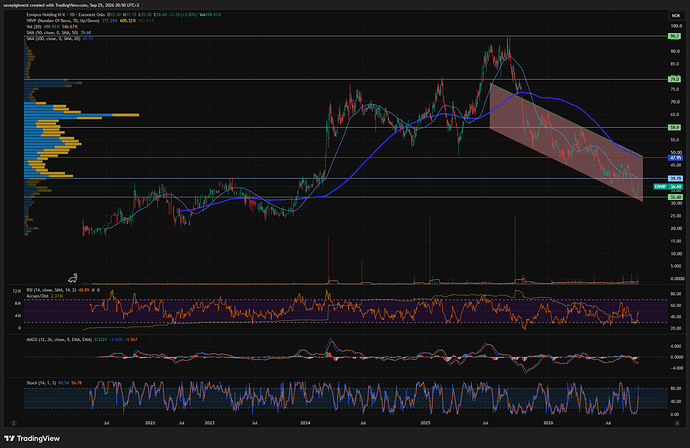Click the 2026 label on the time axis
Screen dimensions: 690x448
548,423
